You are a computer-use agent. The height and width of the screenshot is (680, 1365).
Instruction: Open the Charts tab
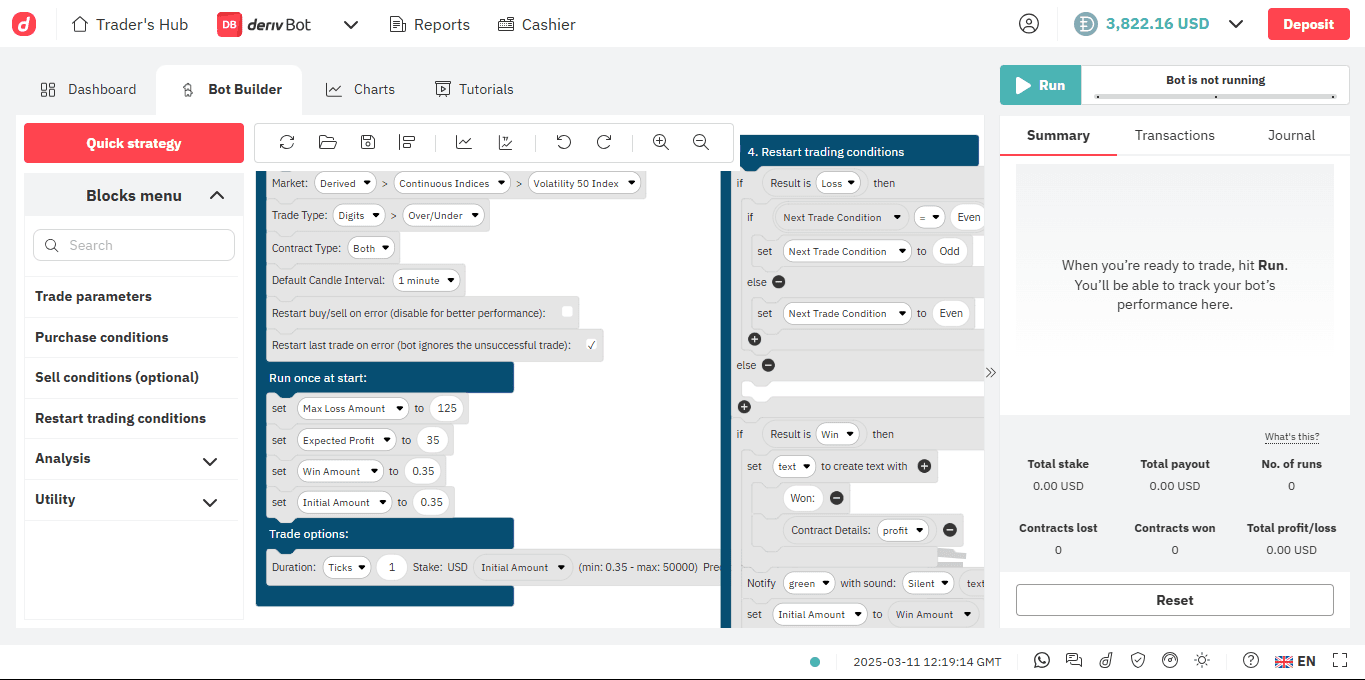click(360, 89)
